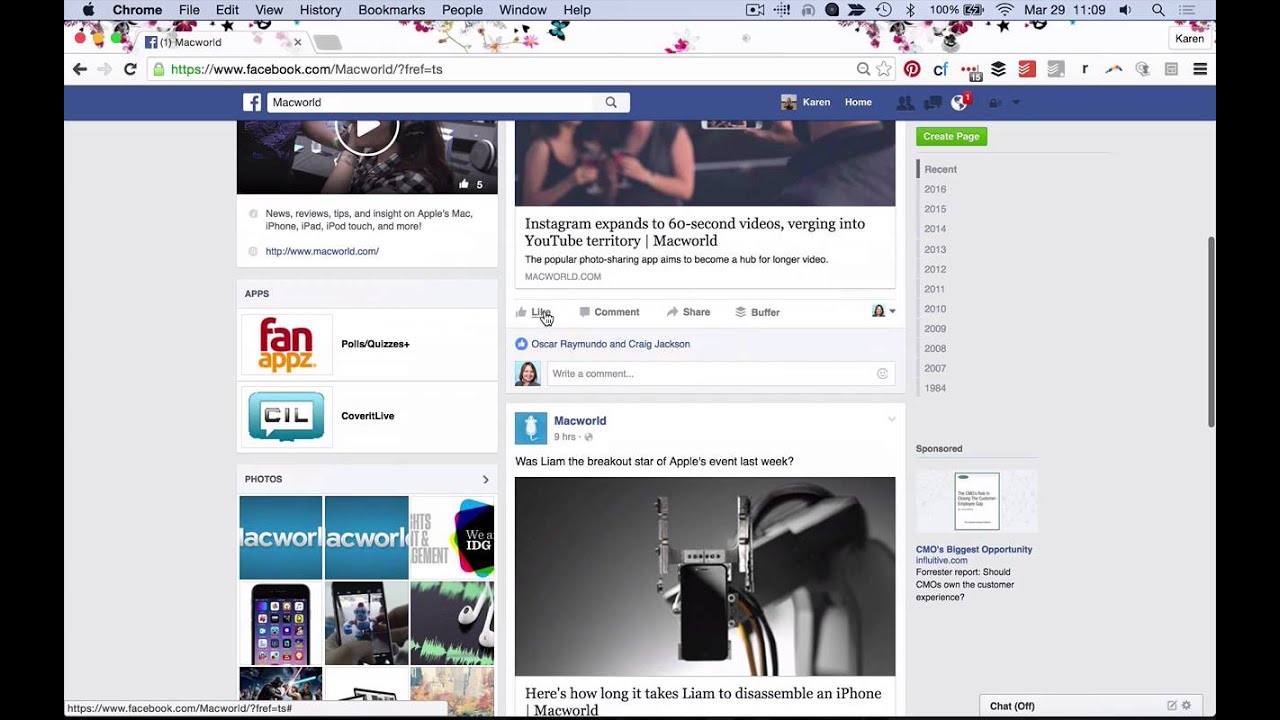Open chat settings gear icon
This screenshot has width=1280, height=720.
tap(1186, 706)
